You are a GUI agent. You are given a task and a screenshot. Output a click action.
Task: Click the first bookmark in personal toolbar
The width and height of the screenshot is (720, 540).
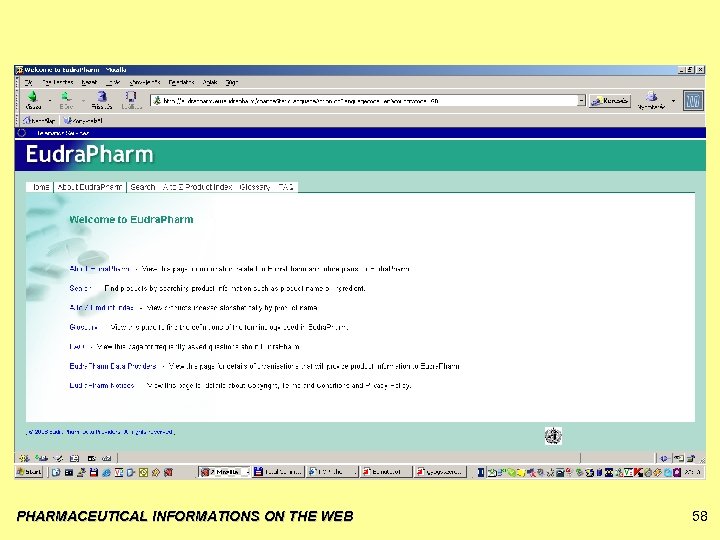[x=39, y=121]
